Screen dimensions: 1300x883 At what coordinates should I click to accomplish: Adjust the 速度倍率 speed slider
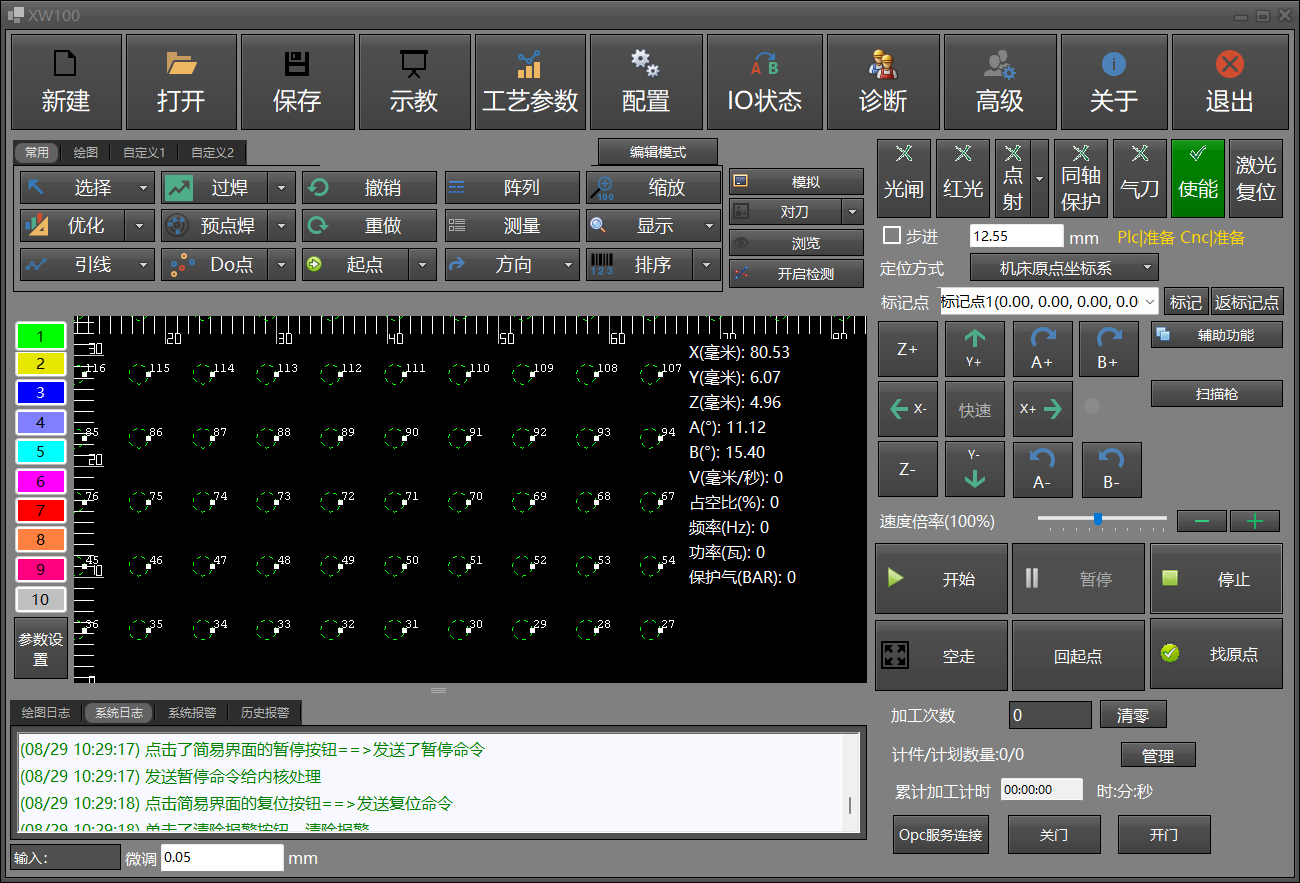pyautogui.click(x=1098, y=519)
